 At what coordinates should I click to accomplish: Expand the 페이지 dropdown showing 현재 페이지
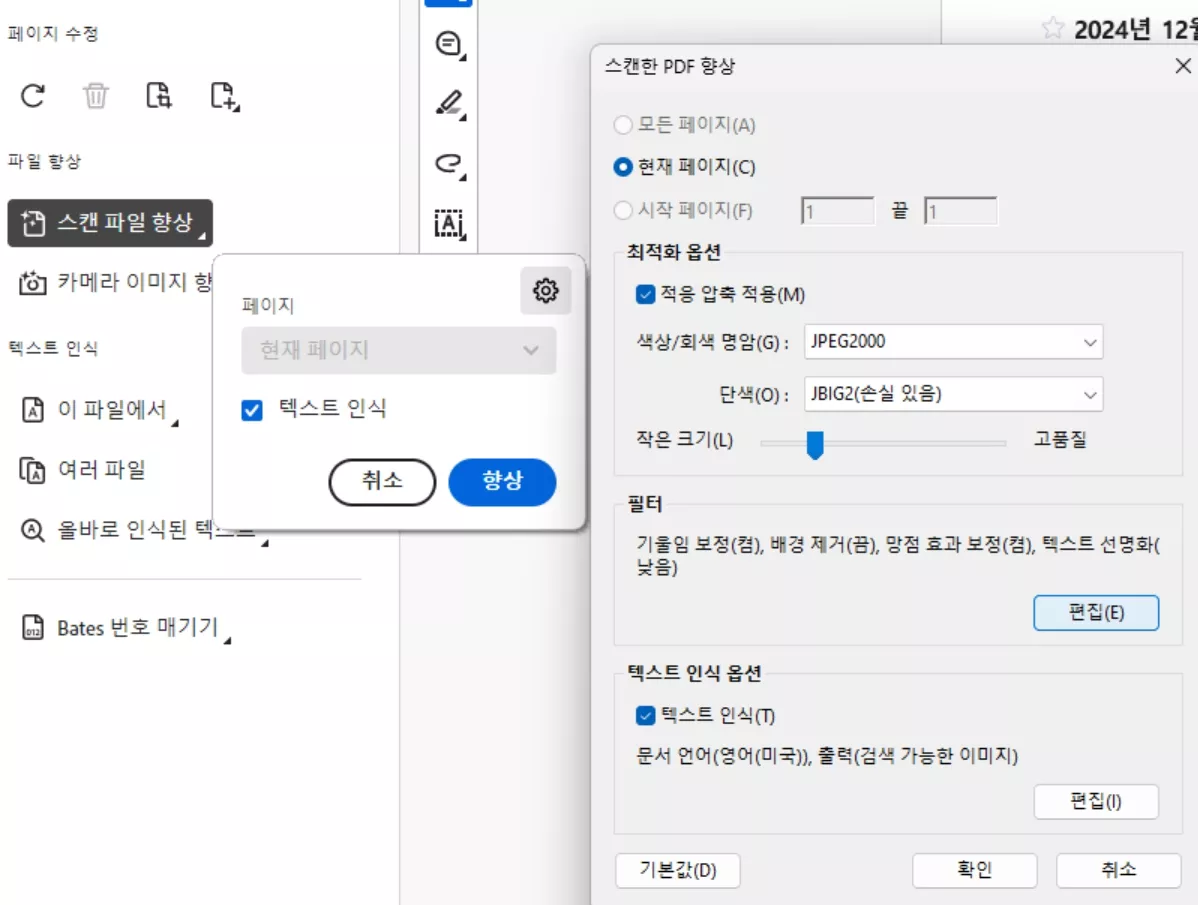coord(398,350)
